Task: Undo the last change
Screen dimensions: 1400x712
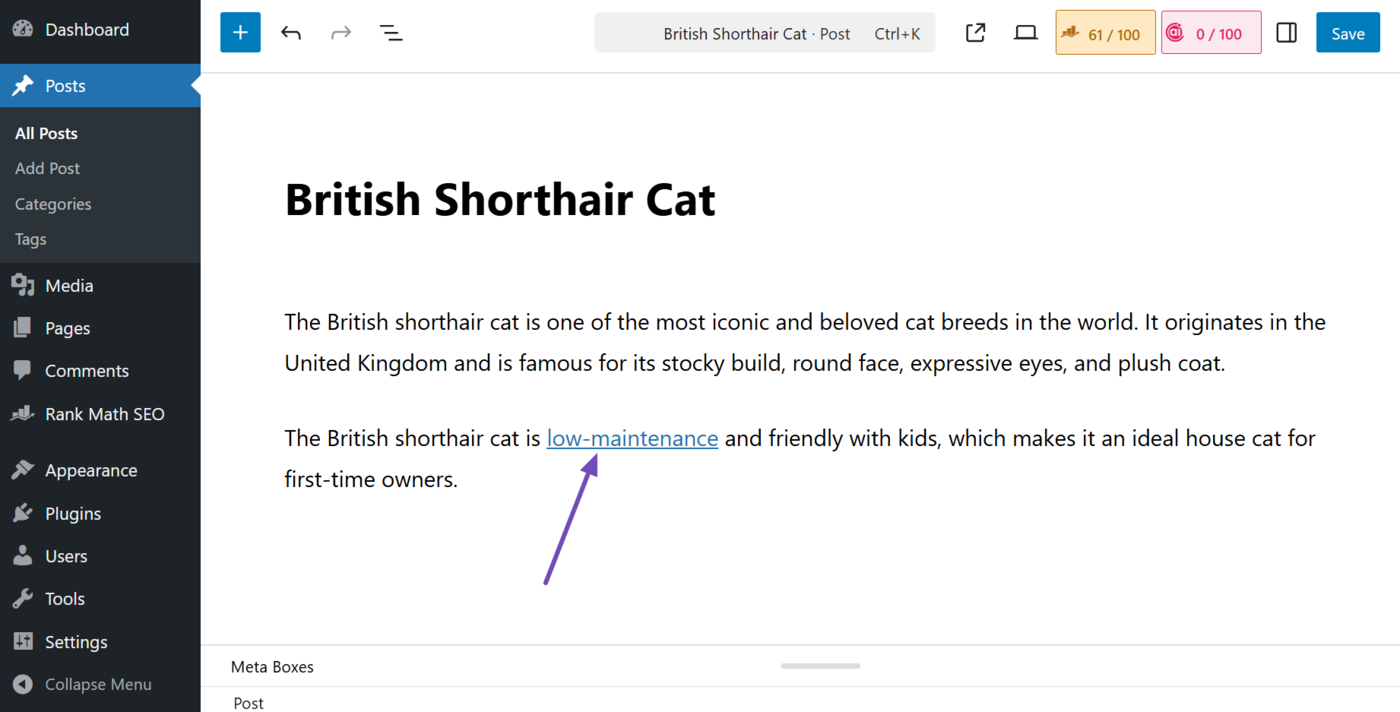Action: click(x=291, y=32)
